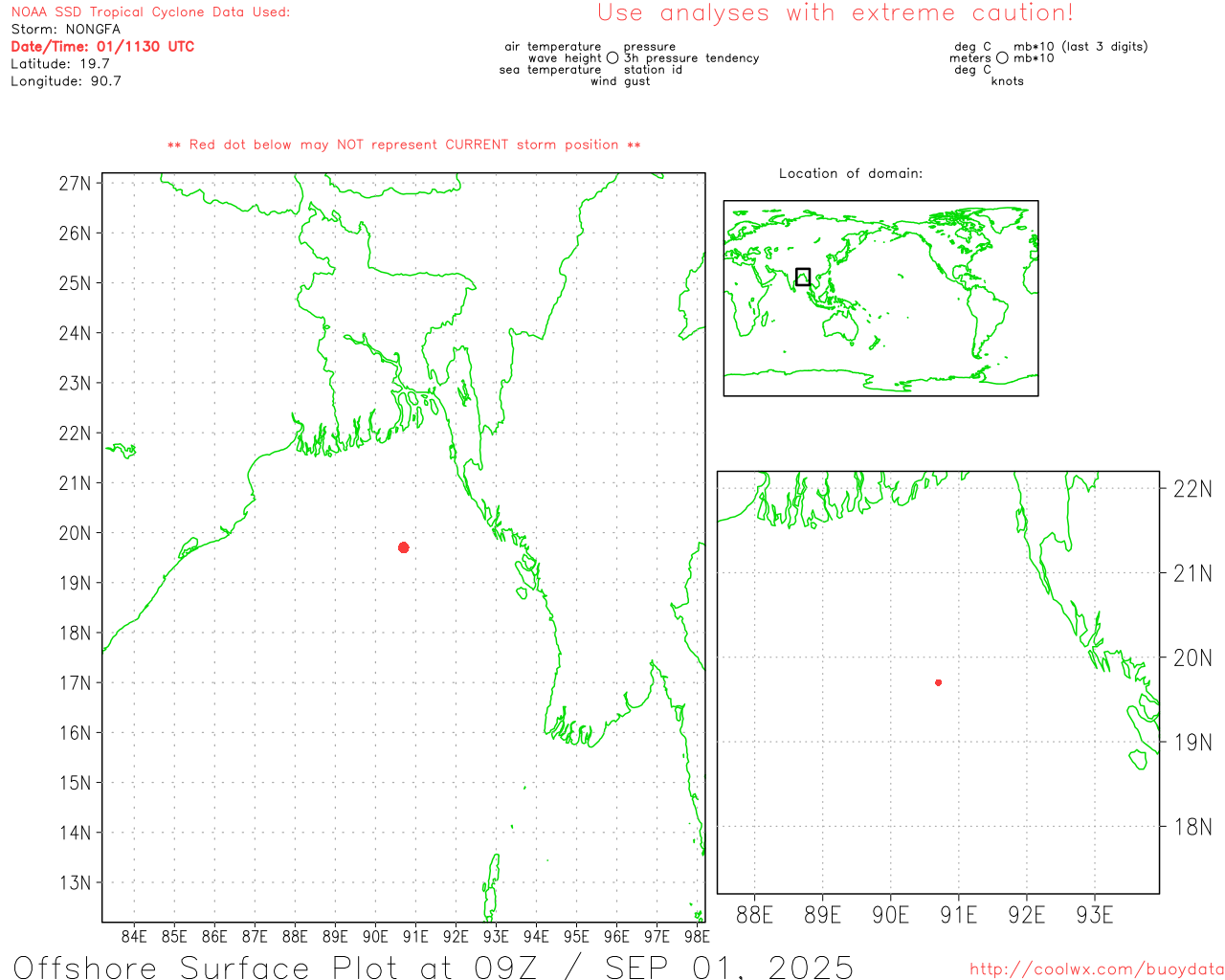Click the 93E label on zoomed map
This screenshot has height=980, width=1225.
click(1095, 915)
